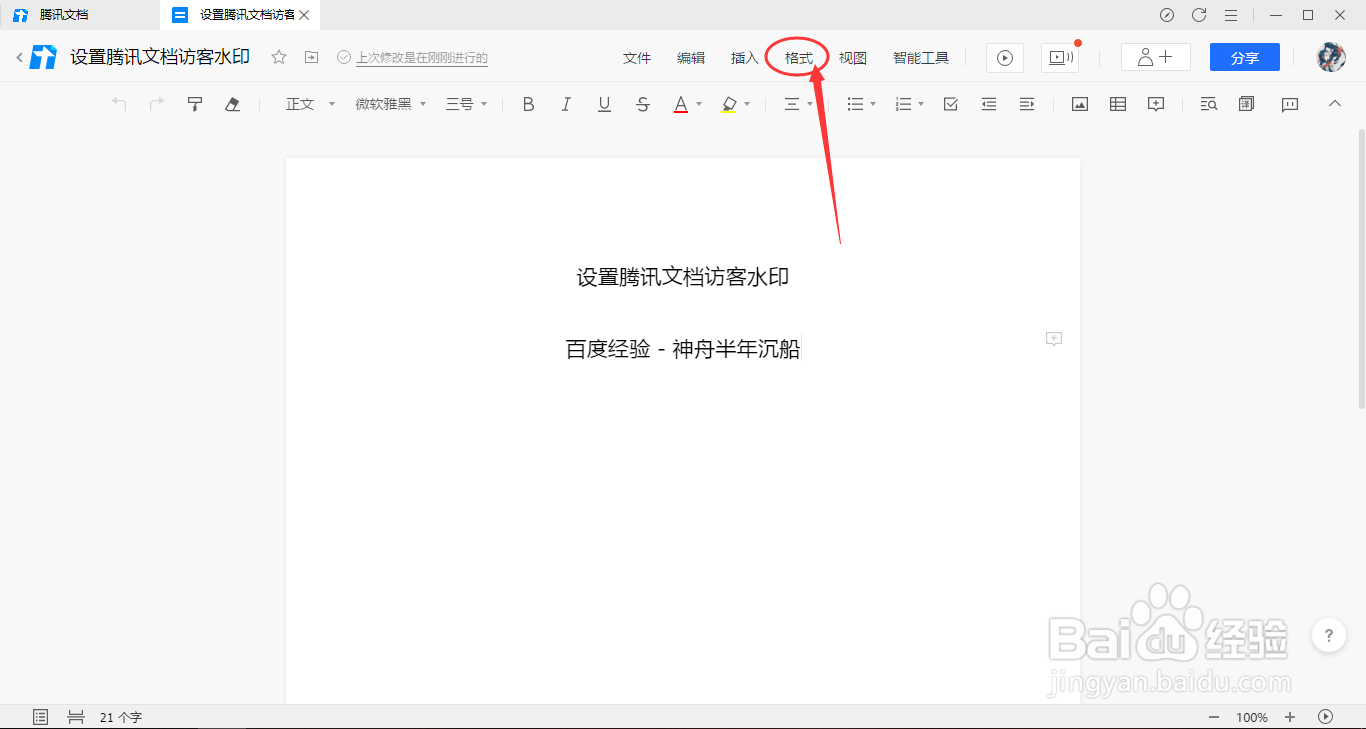The width and height of the screenshot is (1366, 729).
Task: Apply the yellow highlight color
Action: point(729,104)
